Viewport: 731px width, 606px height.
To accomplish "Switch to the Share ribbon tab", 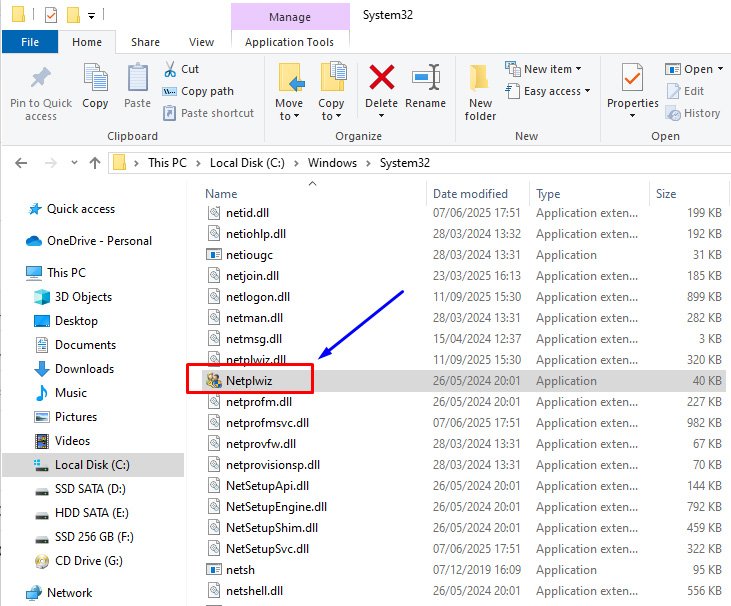I will (145, 42).
